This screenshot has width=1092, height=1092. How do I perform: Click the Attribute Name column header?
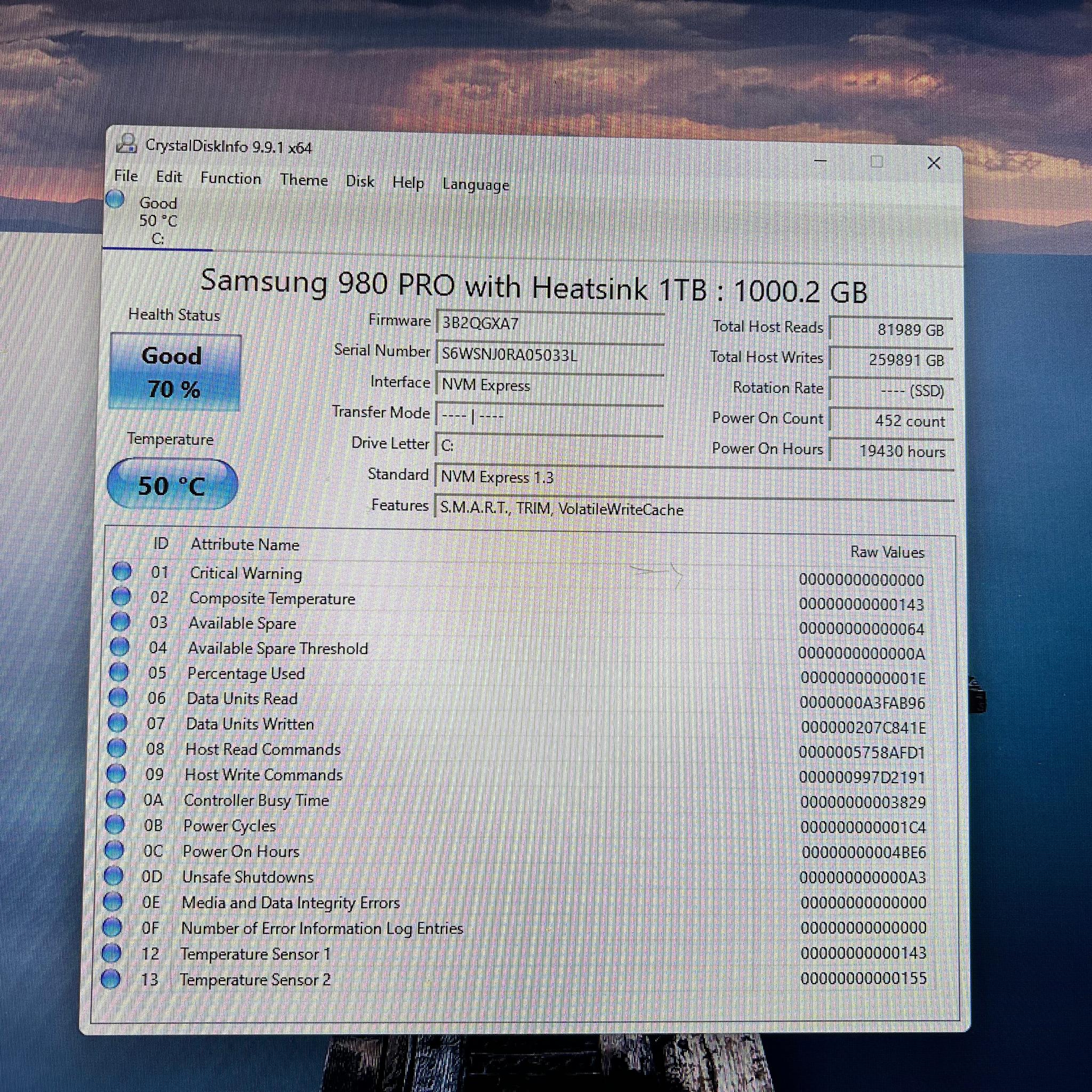tap(245, 544)
